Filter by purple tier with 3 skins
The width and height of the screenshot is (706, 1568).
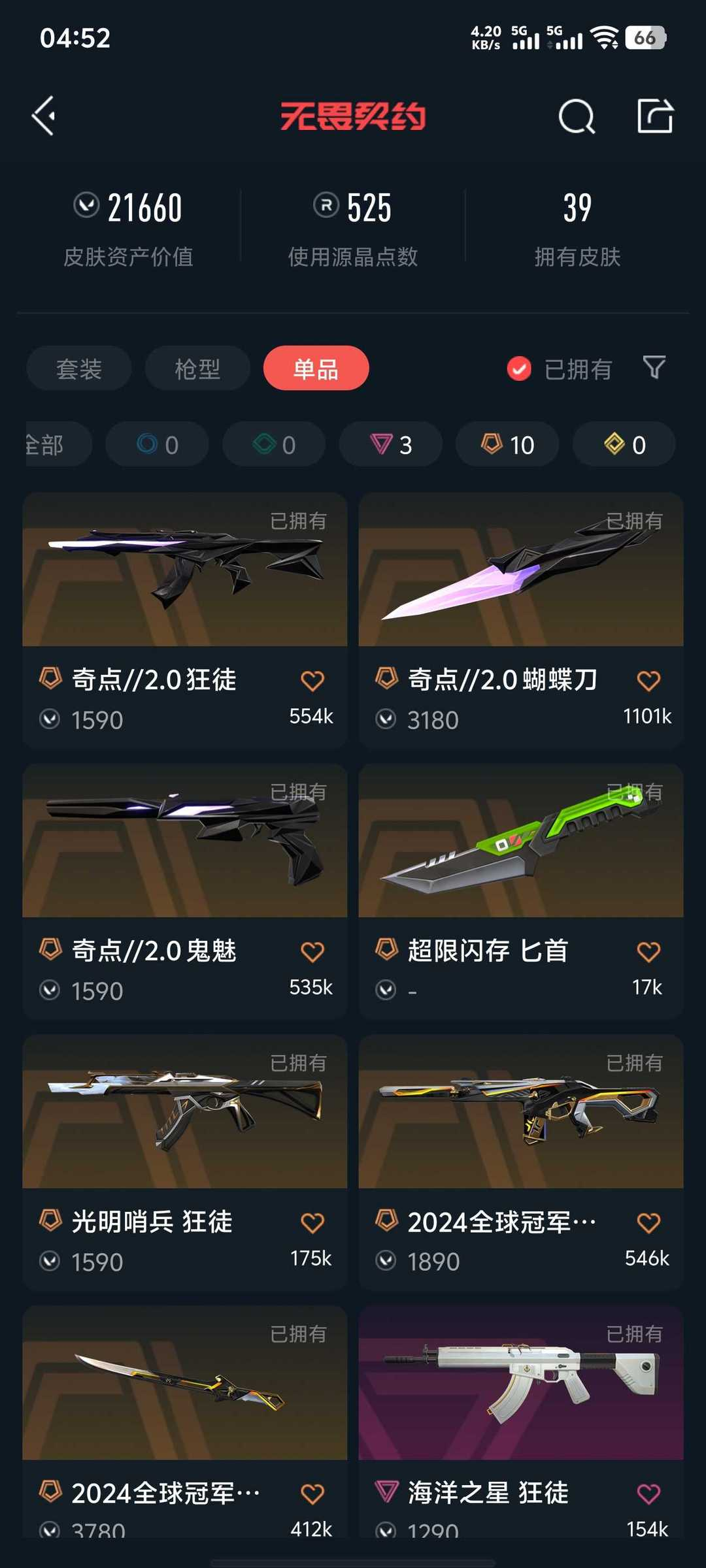(391, 444)
